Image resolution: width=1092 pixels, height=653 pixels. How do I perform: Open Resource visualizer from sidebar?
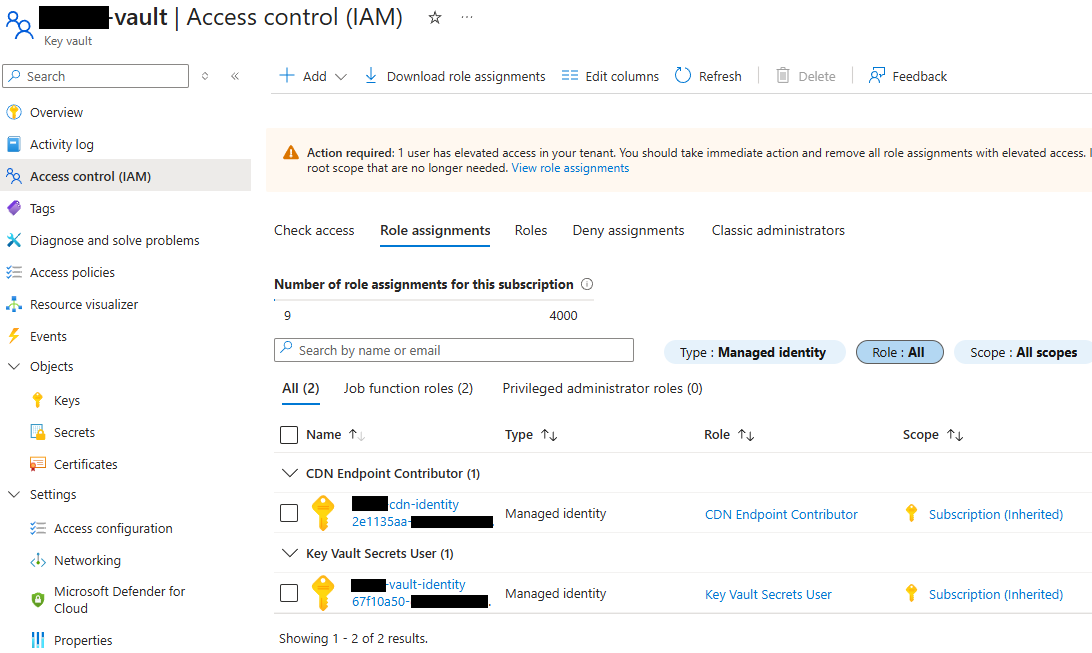84,304
